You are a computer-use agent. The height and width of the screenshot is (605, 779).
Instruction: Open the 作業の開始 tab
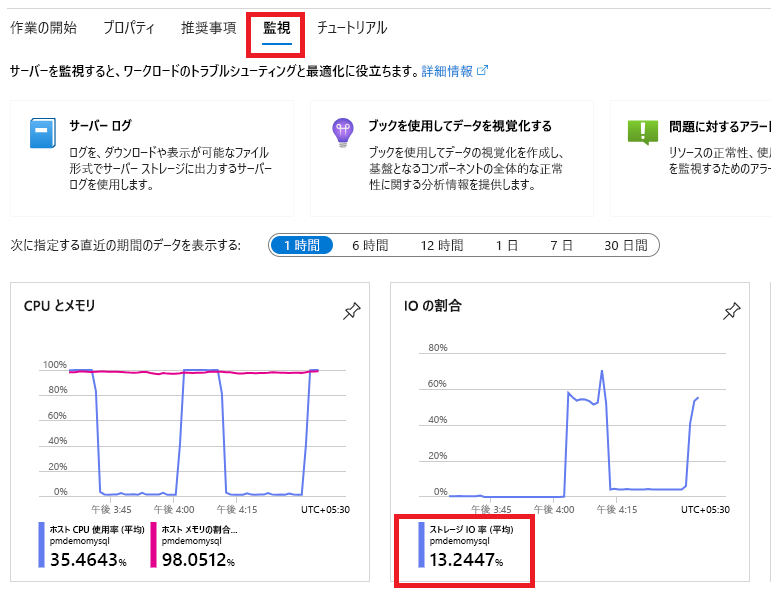pyautogui.click(x=44, y=28)
